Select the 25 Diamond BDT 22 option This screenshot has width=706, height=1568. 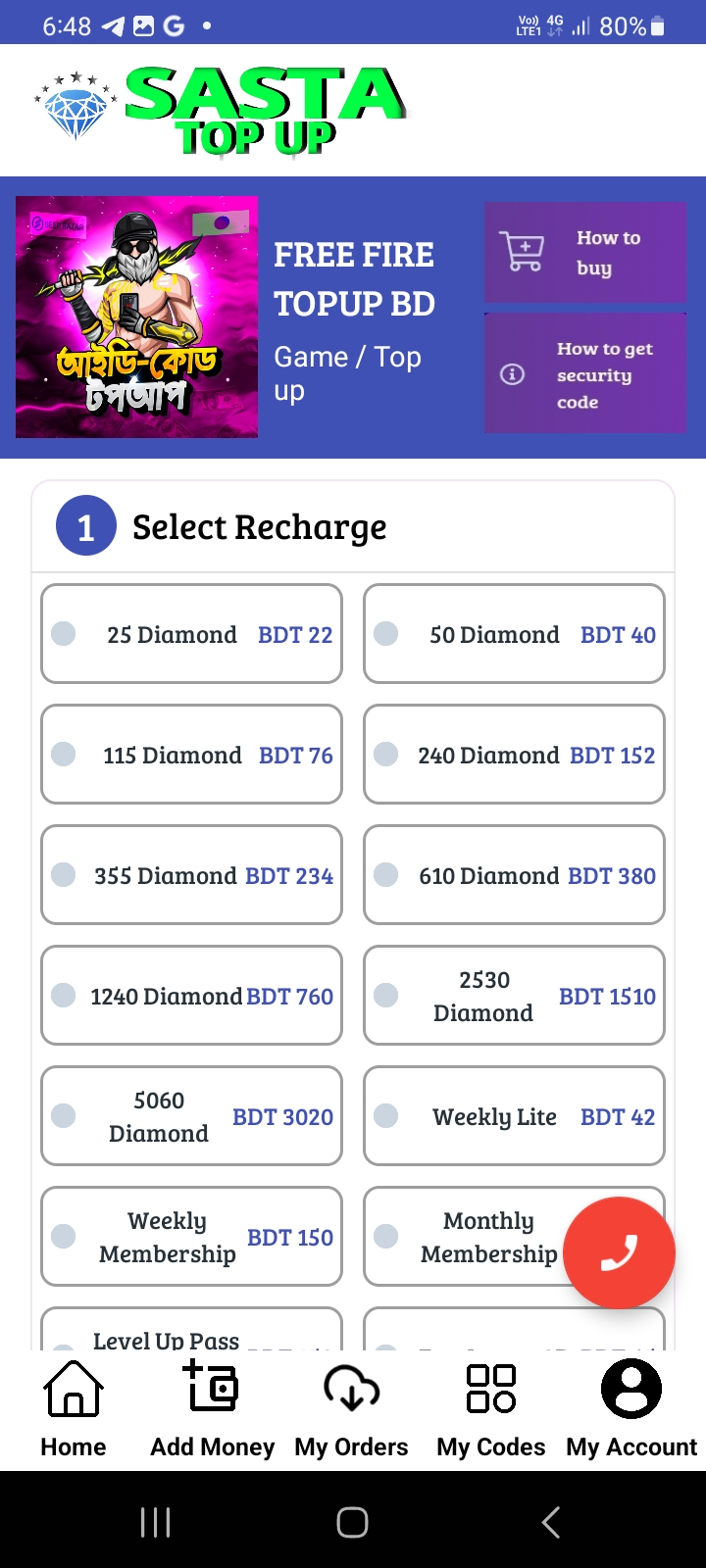click(191, 634)
